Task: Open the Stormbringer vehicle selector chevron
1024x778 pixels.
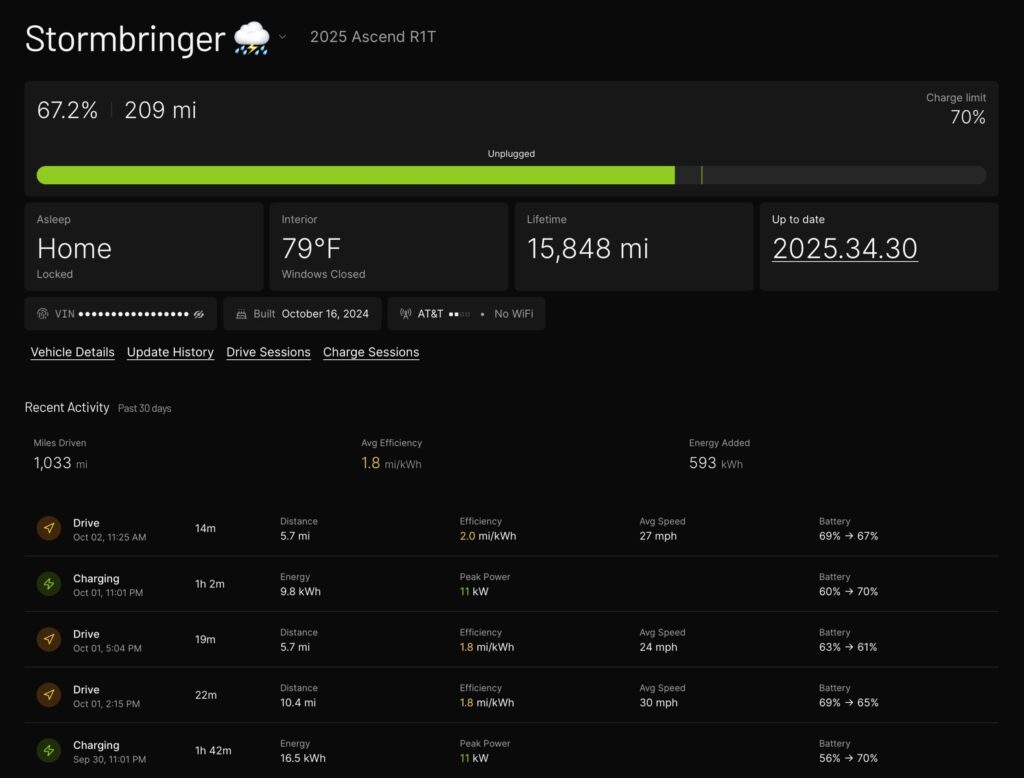Action: (282, 37)
